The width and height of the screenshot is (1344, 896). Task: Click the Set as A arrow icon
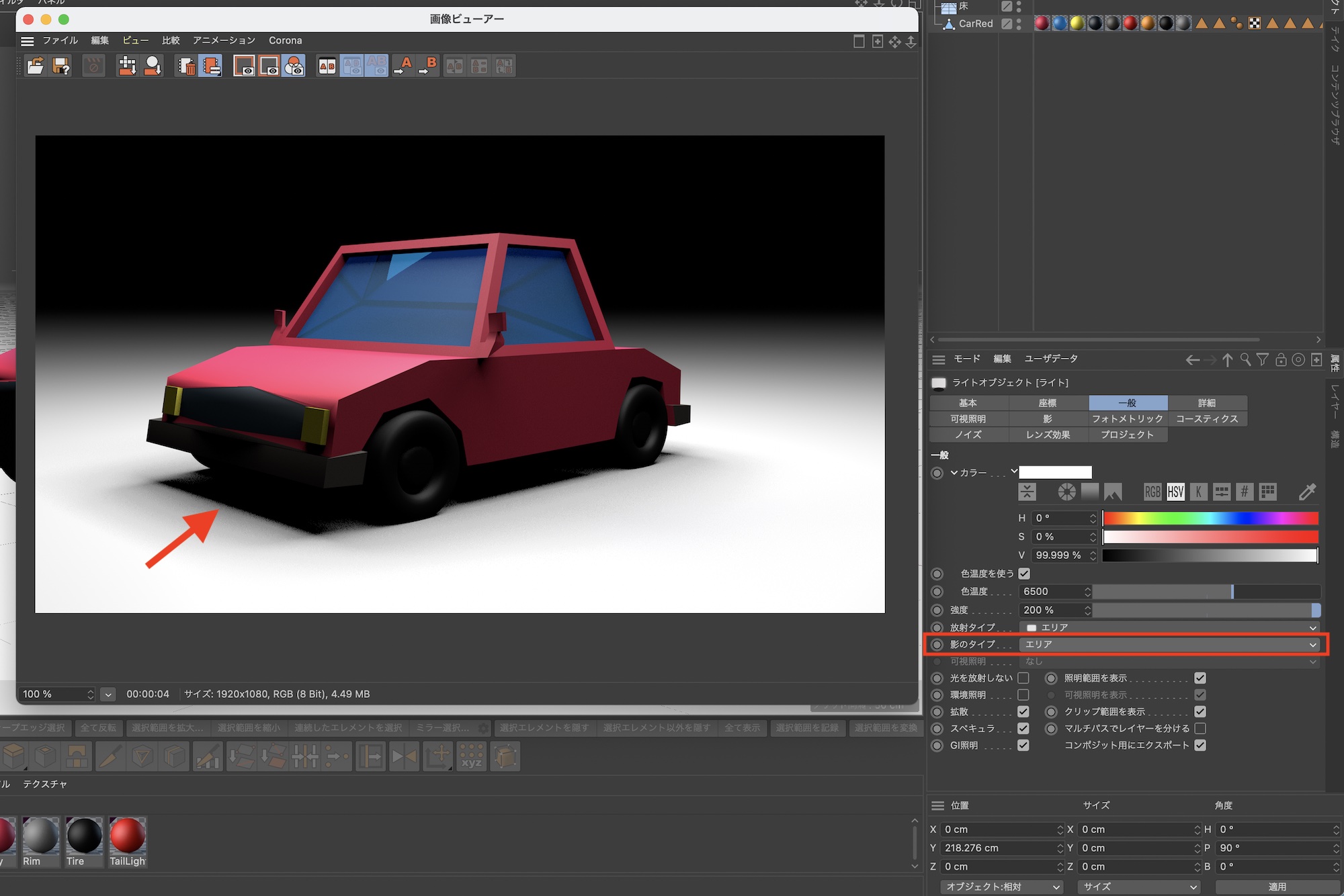tap(403, 66)
